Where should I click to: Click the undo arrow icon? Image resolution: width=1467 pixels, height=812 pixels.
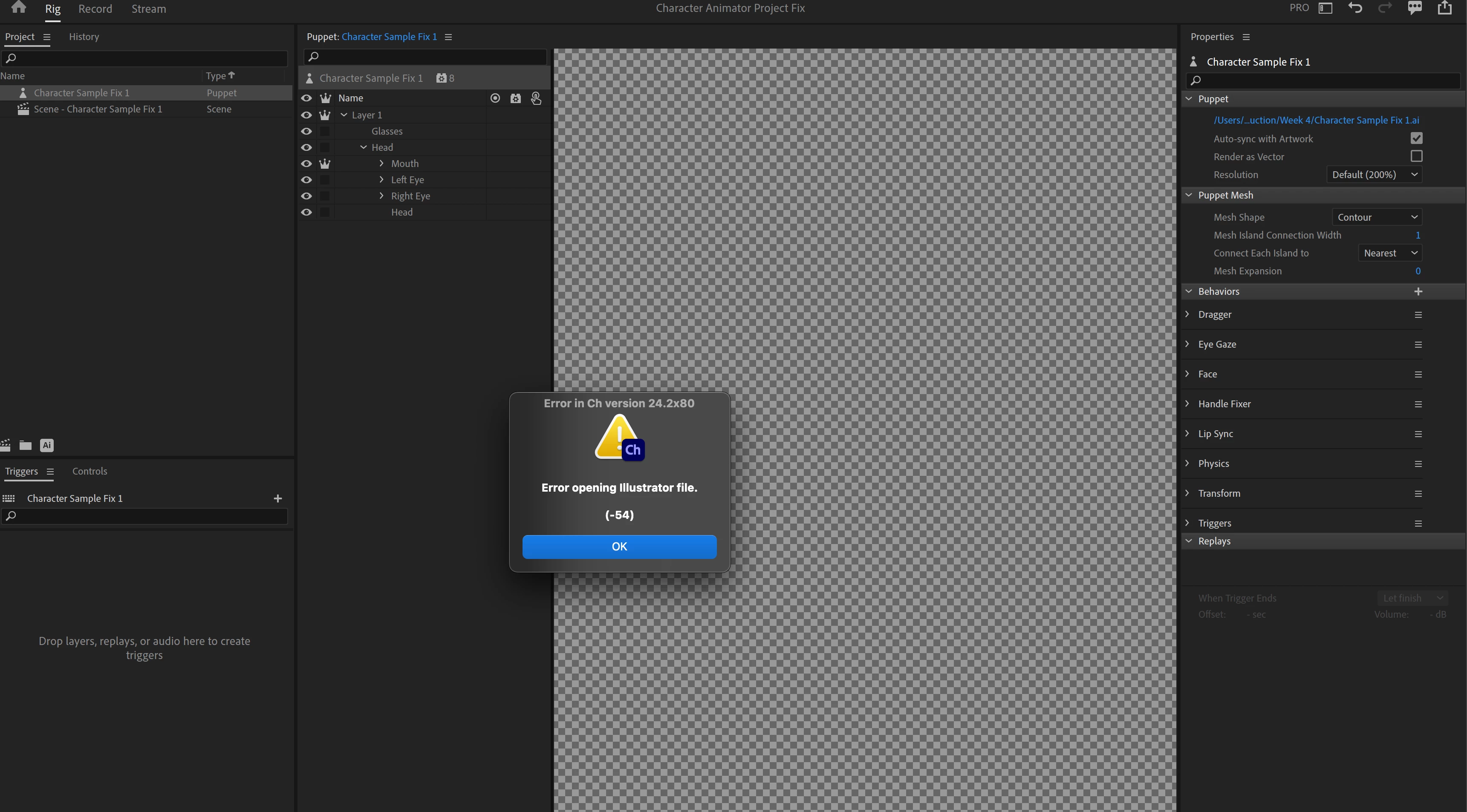tap(1355, 8)
